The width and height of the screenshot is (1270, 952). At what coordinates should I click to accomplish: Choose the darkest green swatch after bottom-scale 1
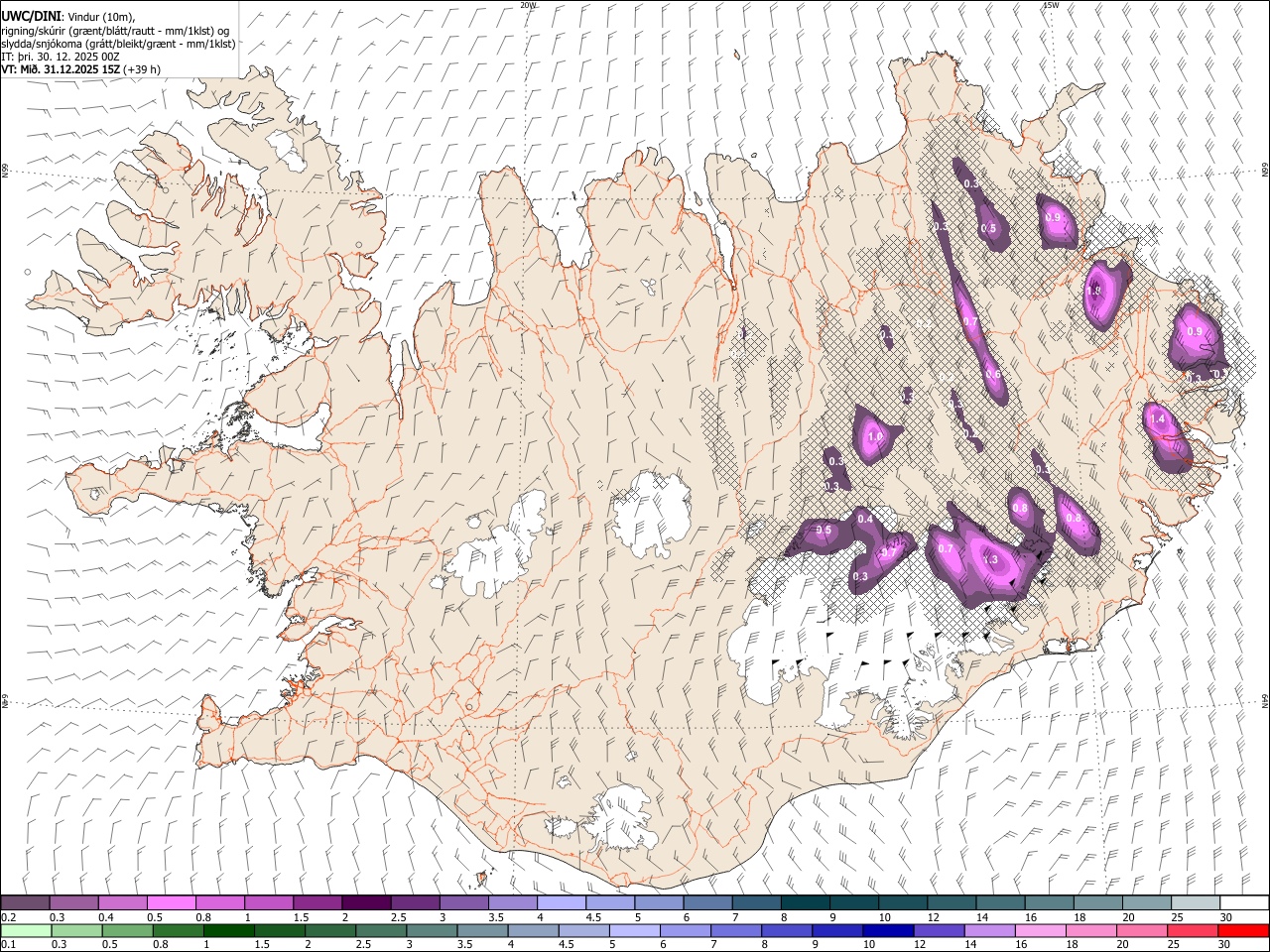pyautogui.click(x=229, y=930)
